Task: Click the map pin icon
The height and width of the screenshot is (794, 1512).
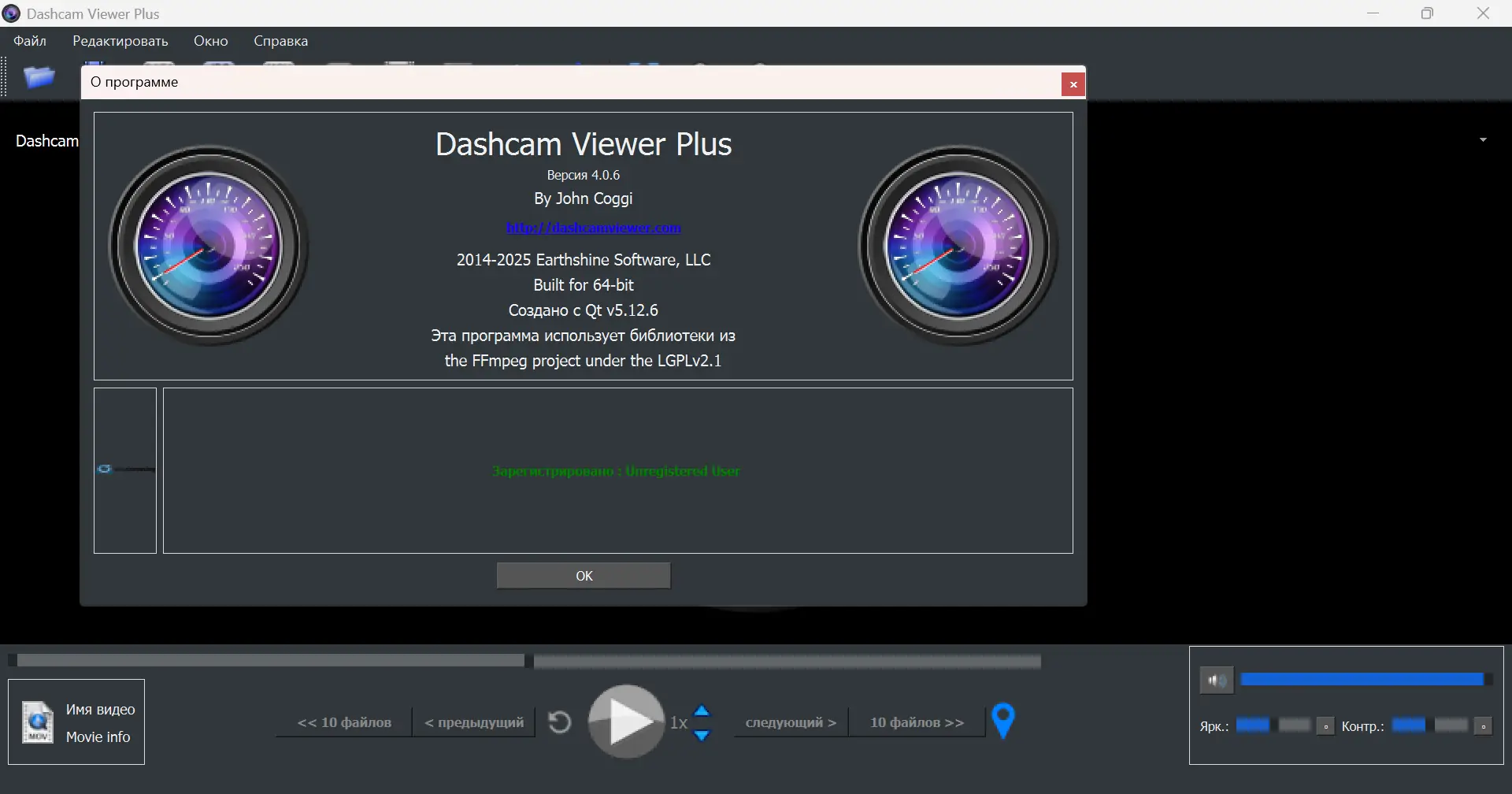Action: [x=1003, y=719]
